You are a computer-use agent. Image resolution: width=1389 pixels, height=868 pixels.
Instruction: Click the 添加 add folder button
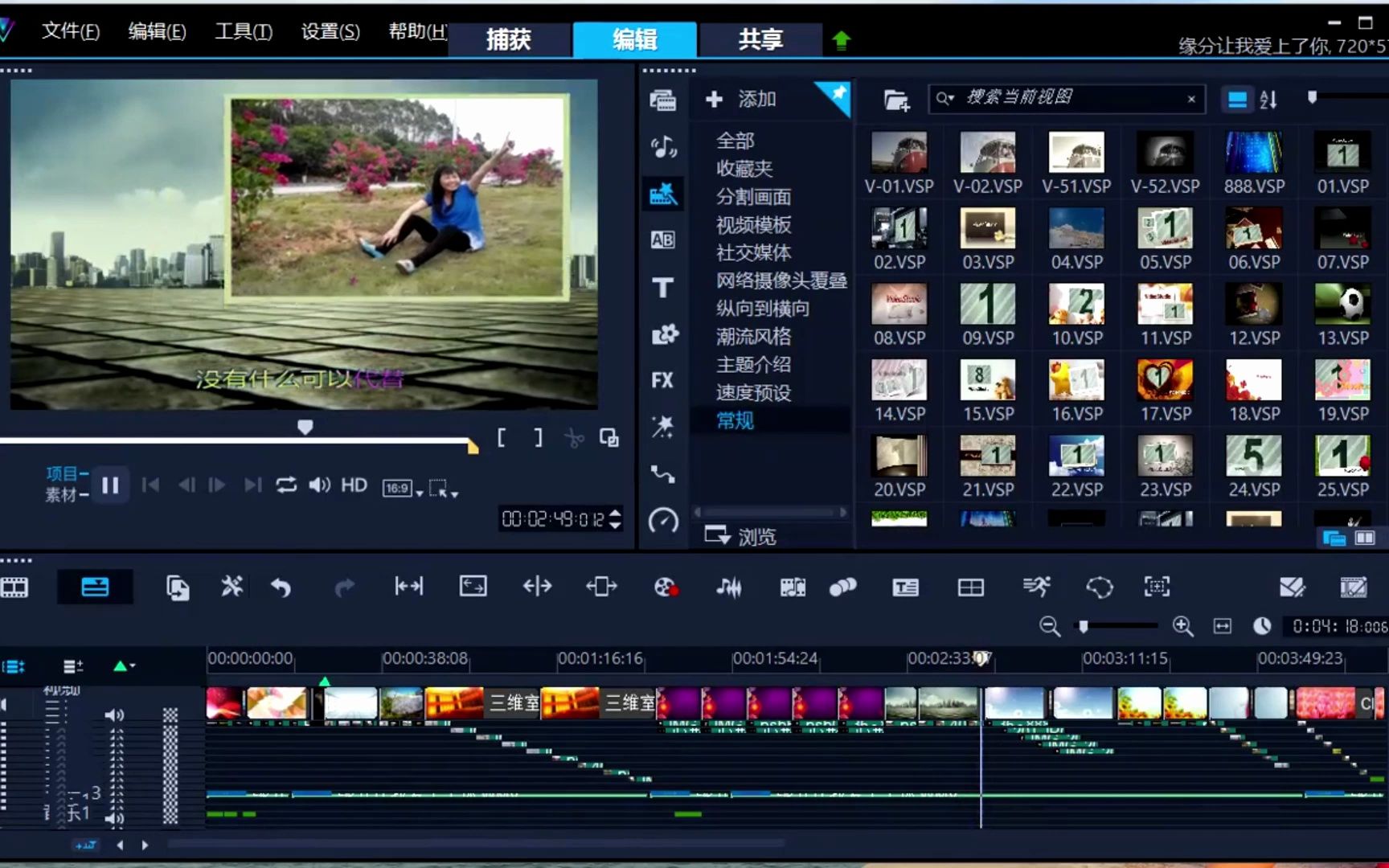pyautogui.click(x=740, y=99)
